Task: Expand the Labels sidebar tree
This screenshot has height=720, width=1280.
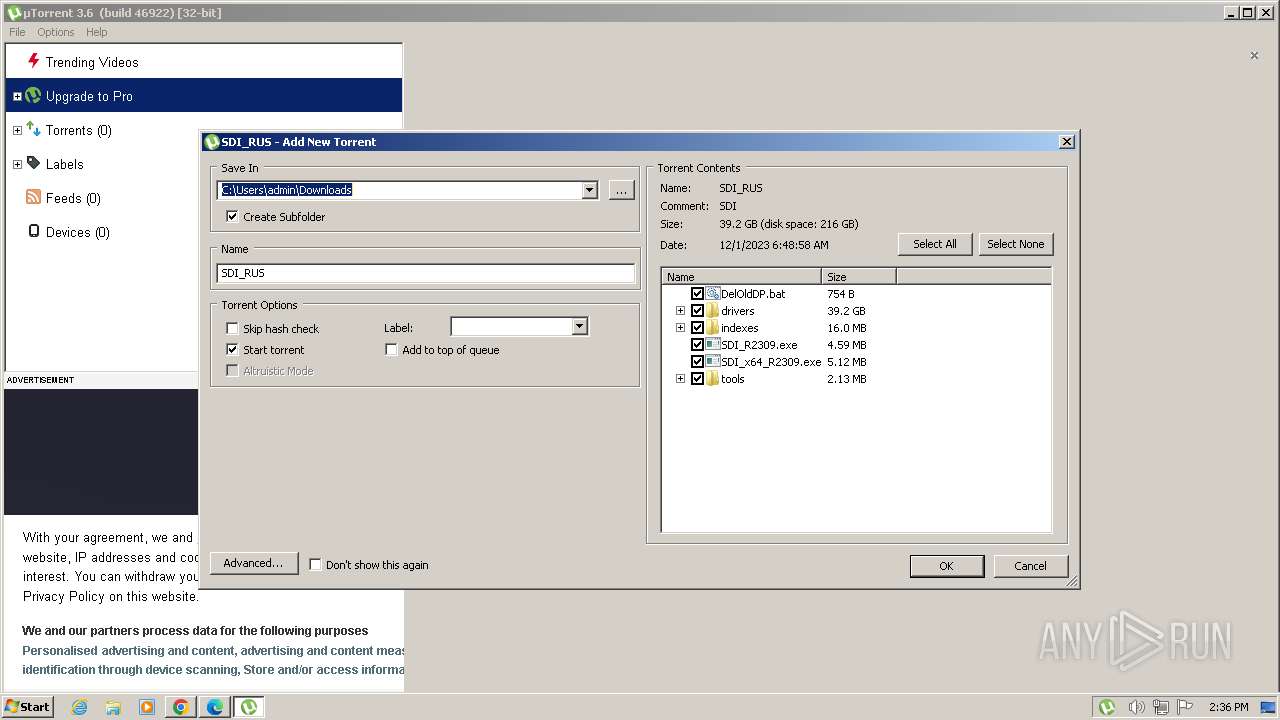Action: [x=17, y=164]
